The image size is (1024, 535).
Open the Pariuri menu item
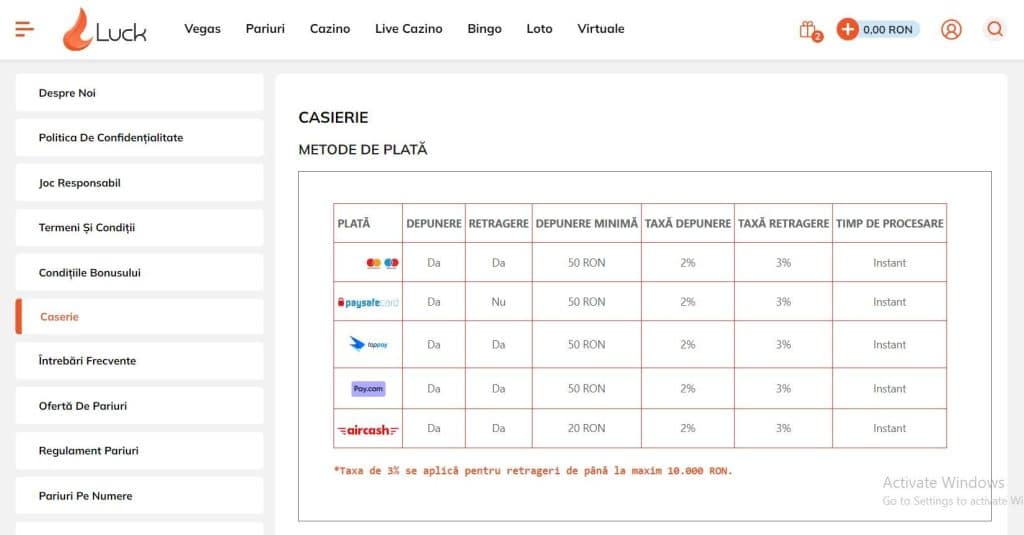265,29
